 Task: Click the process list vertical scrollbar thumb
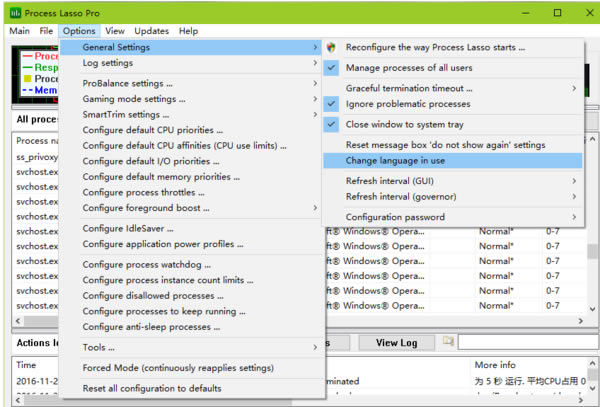tap(593, 251)
